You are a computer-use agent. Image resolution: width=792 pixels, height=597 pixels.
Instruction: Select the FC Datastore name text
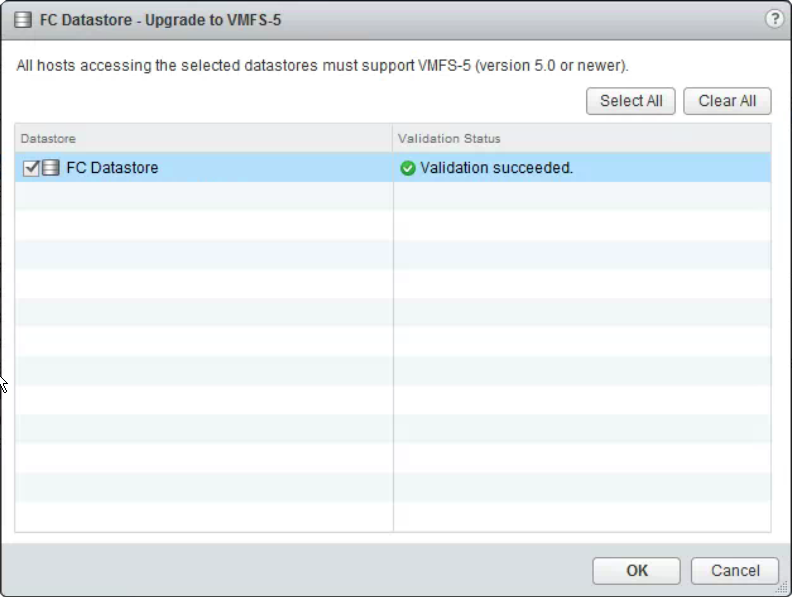(112, 168)
